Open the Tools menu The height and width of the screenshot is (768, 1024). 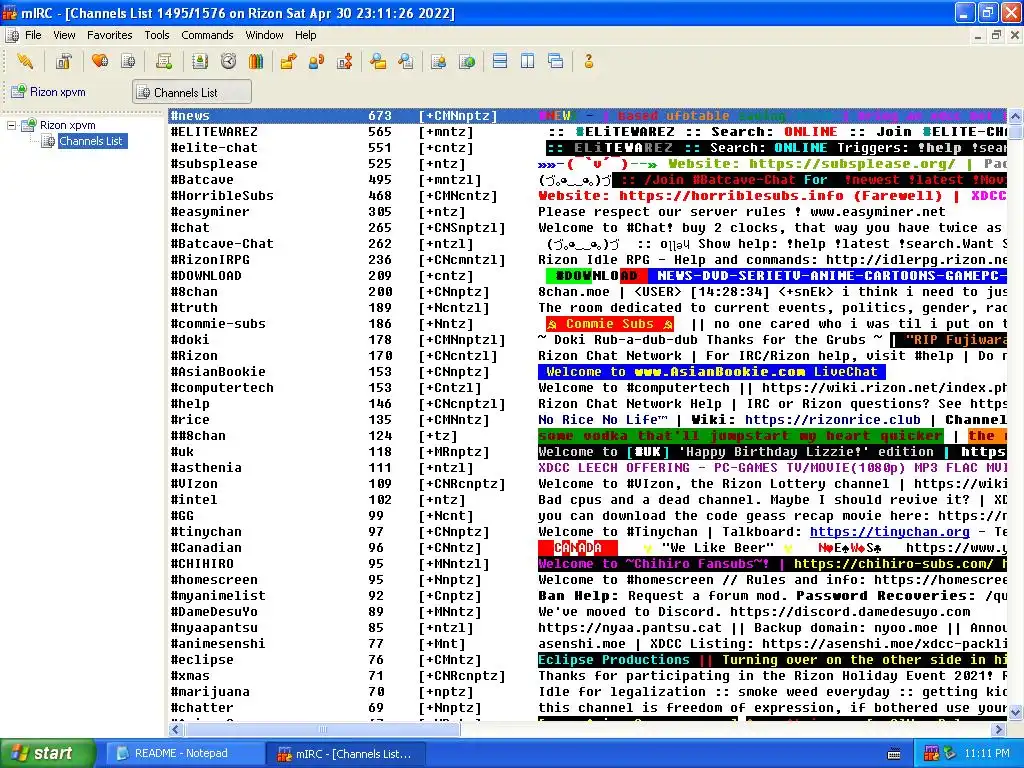(x=157, y=35)
